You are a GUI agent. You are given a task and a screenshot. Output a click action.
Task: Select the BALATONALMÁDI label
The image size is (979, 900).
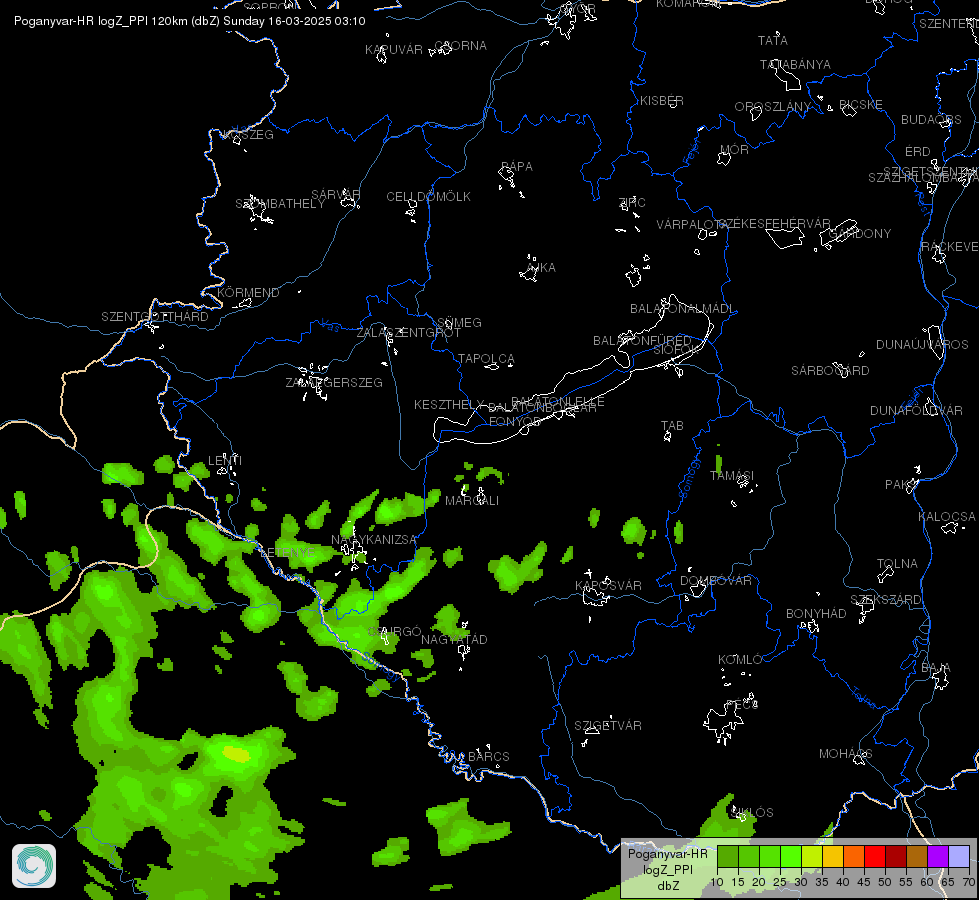click(x=682, y=309)
